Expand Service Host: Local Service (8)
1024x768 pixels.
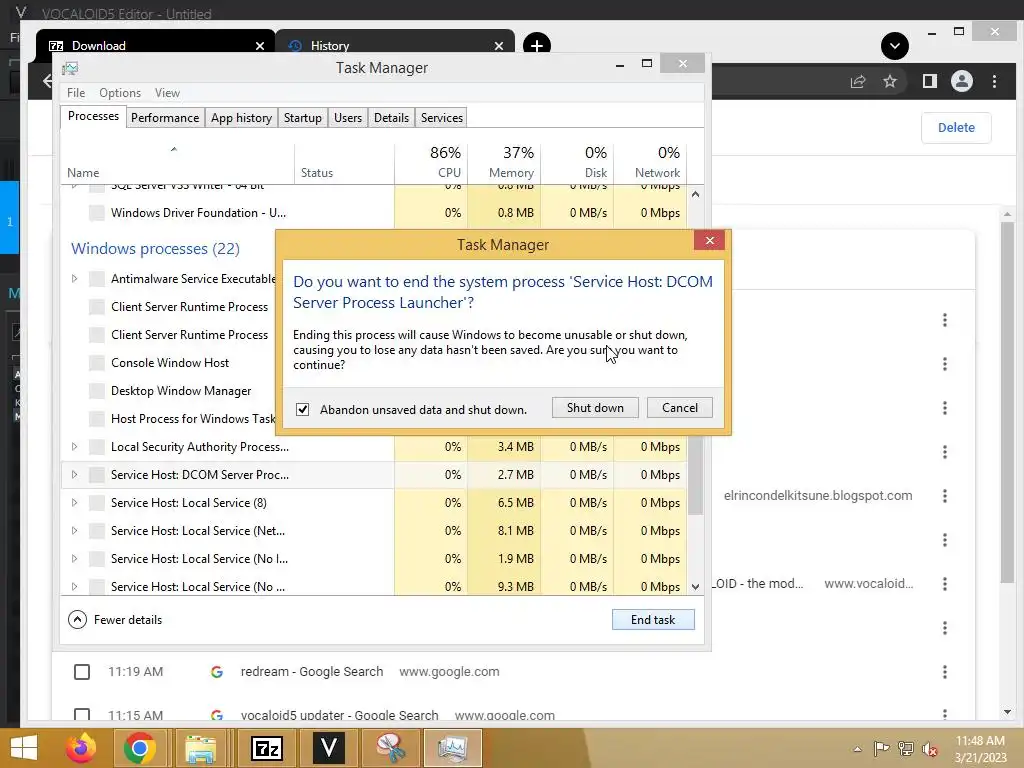pos(74,503)
